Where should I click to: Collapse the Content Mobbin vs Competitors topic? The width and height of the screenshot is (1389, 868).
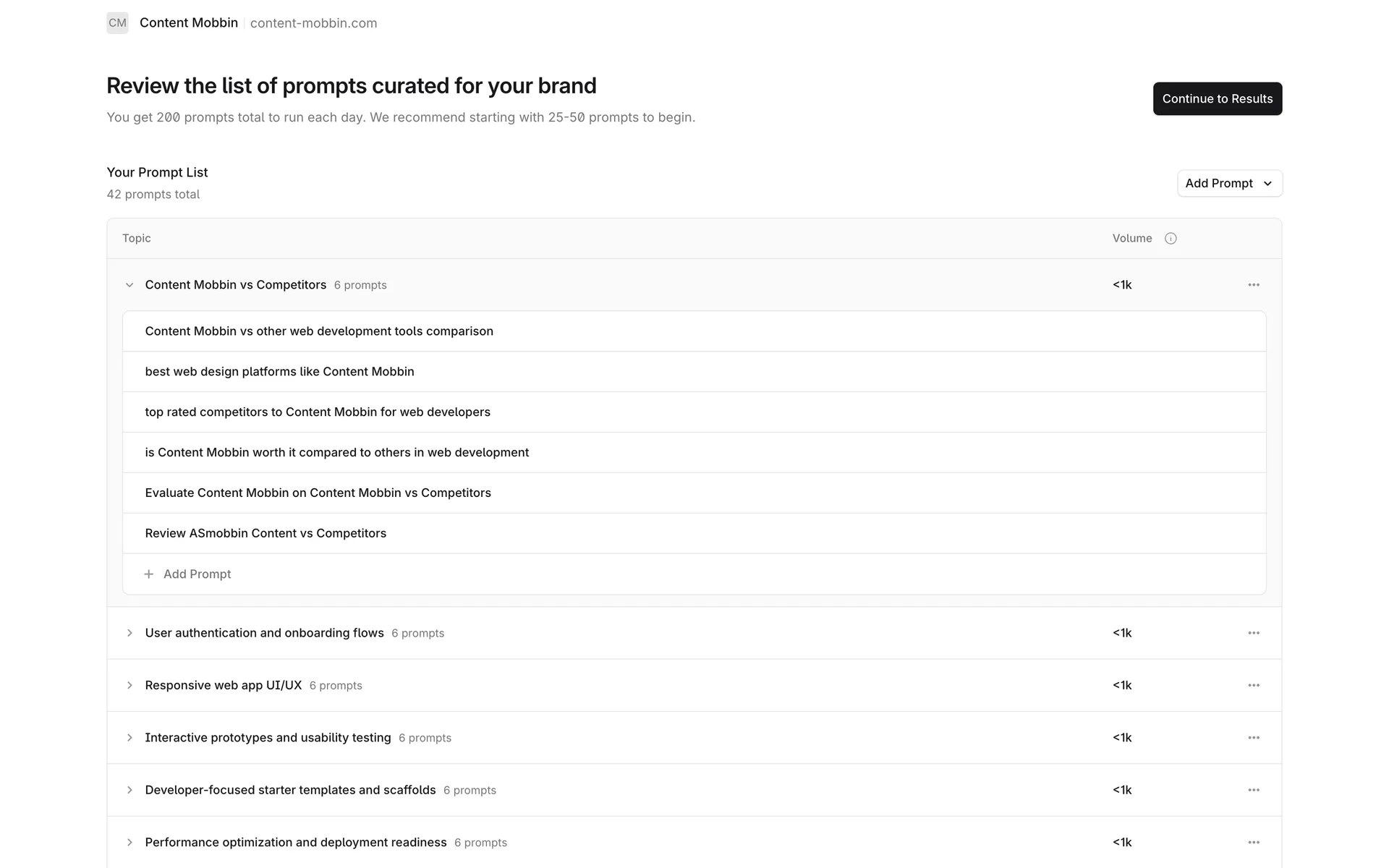pos(129,285)
